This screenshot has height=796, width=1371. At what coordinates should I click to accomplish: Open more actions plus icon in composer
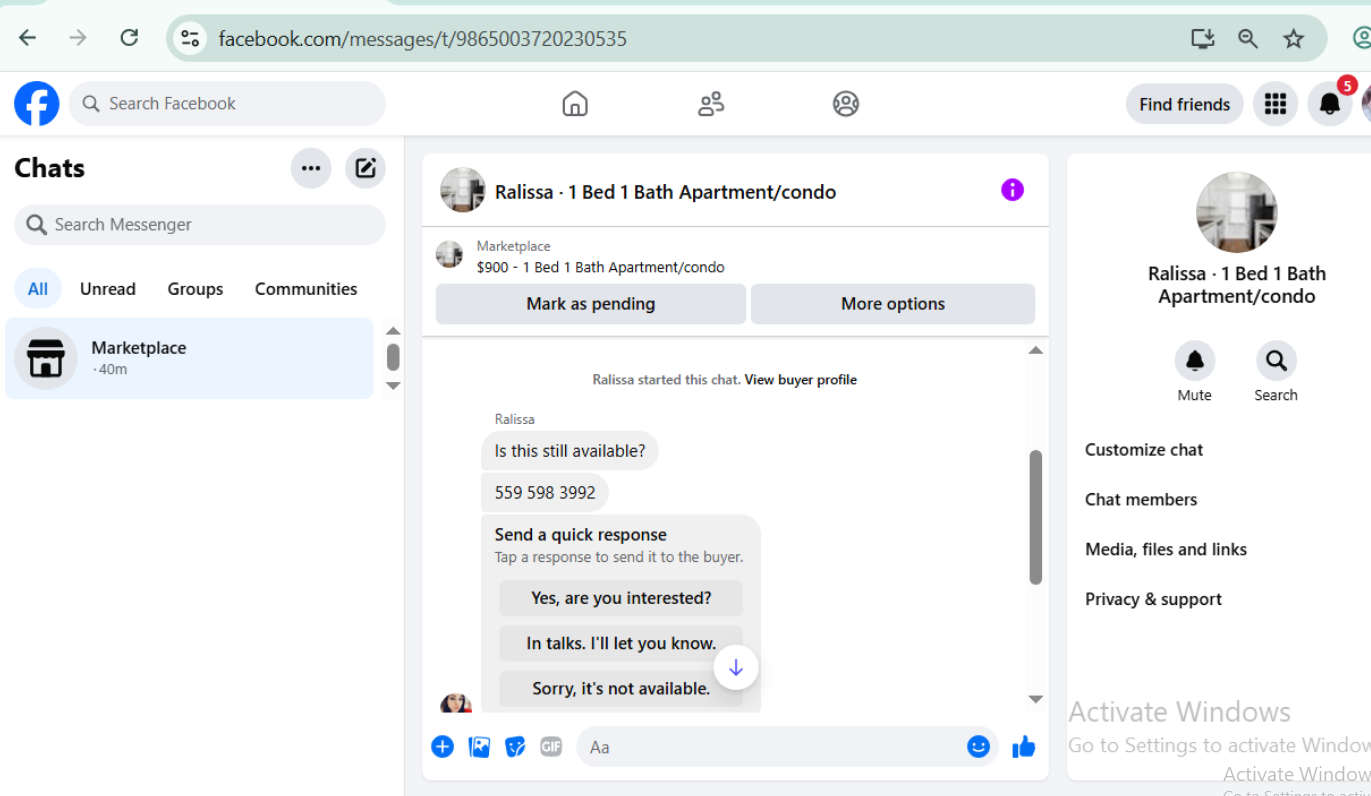[x=442, y=747]
